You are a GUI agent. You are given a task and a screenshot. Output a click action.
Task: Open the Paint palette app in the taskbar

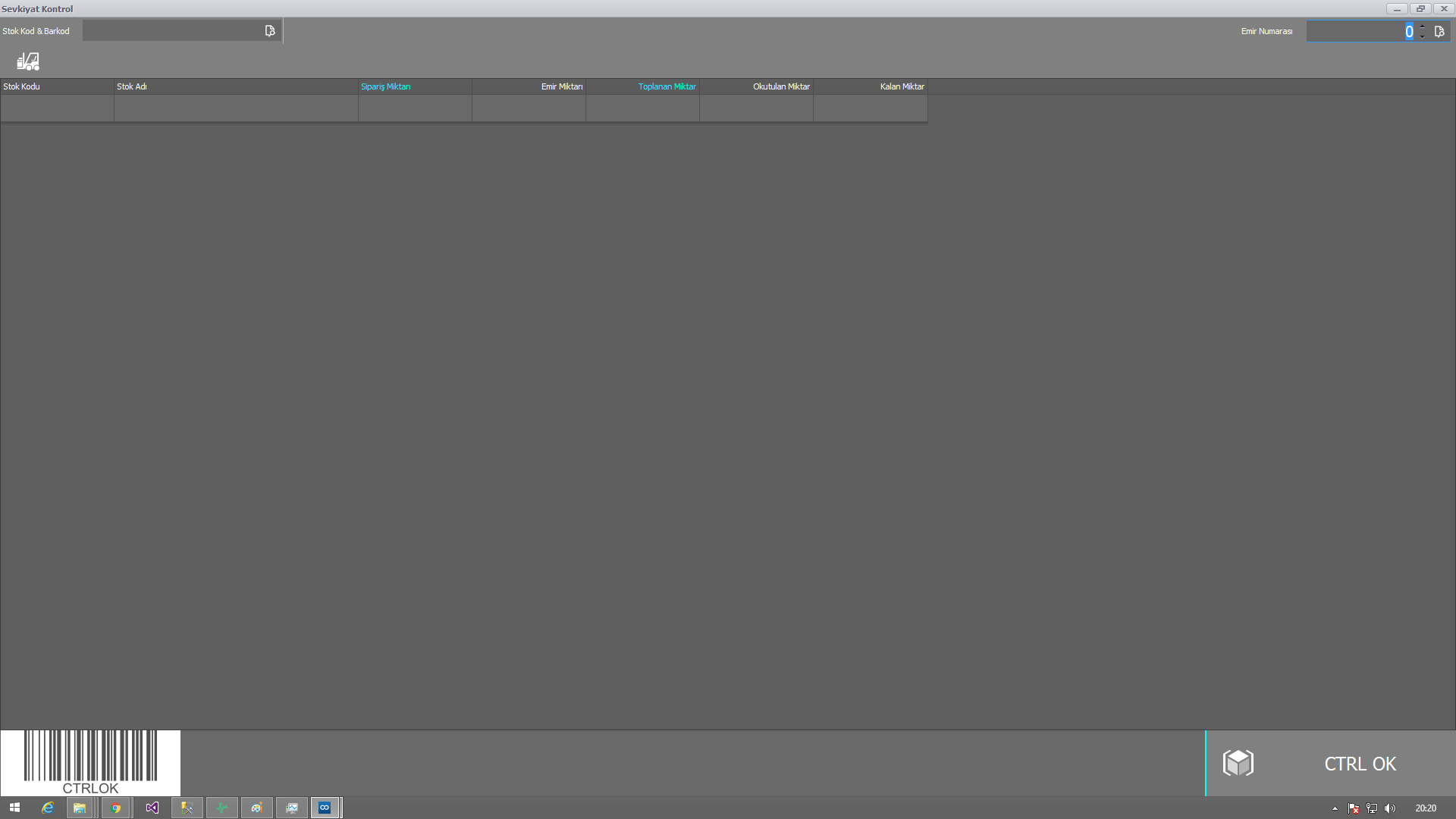pos(256,808)
